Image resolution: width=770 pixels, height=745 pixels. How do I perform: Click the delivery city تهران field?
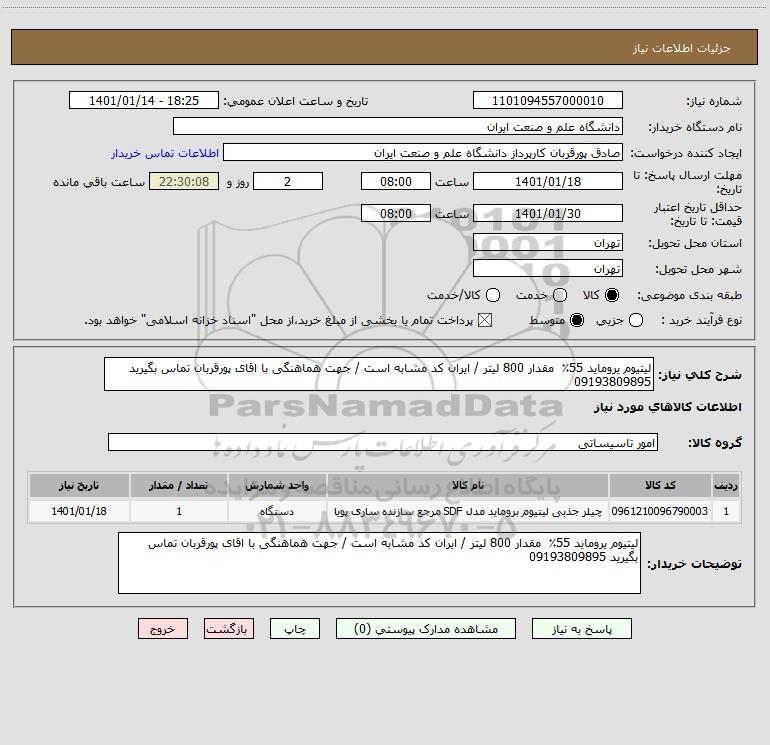pyautogui.click(x=548, y=268)
